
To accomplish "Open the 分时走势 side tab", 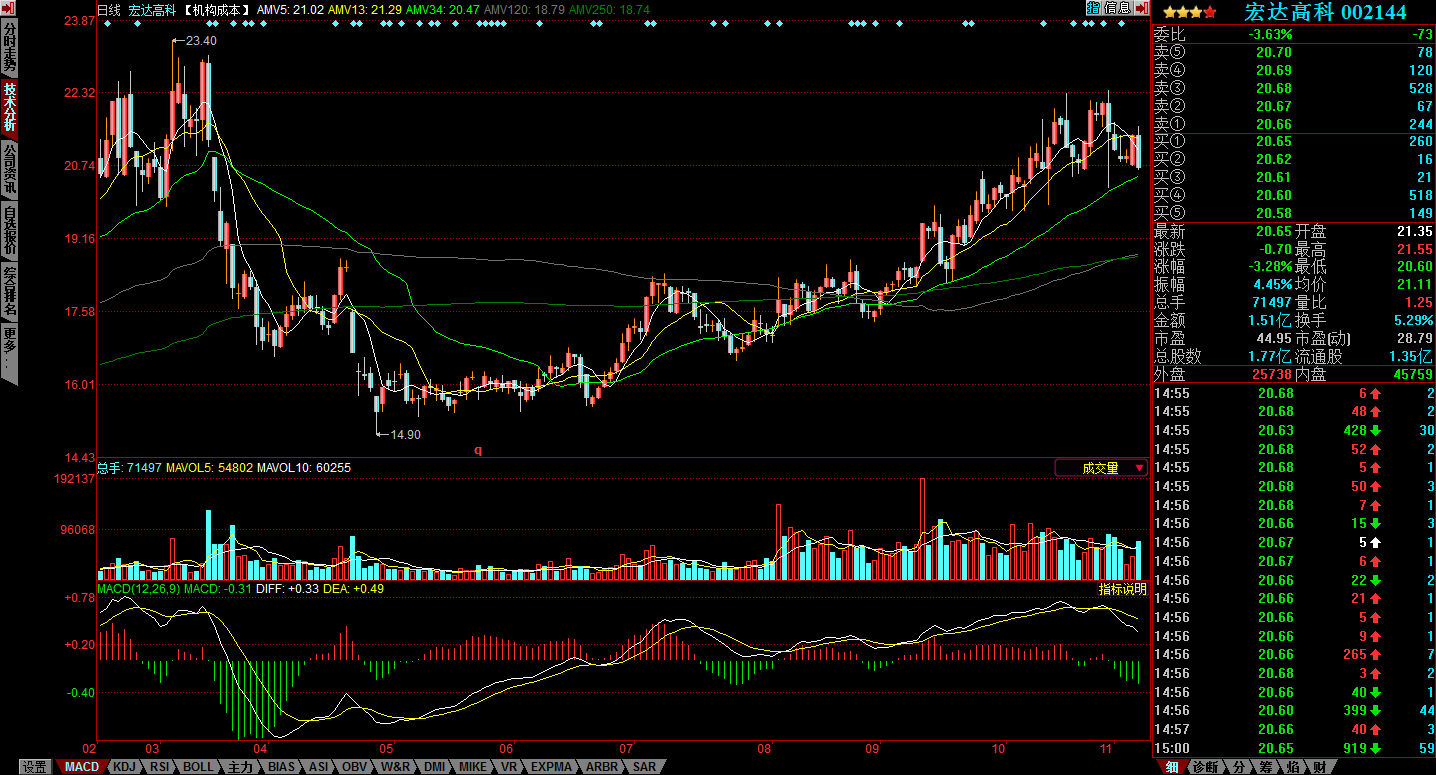I will tap(9, 49).
